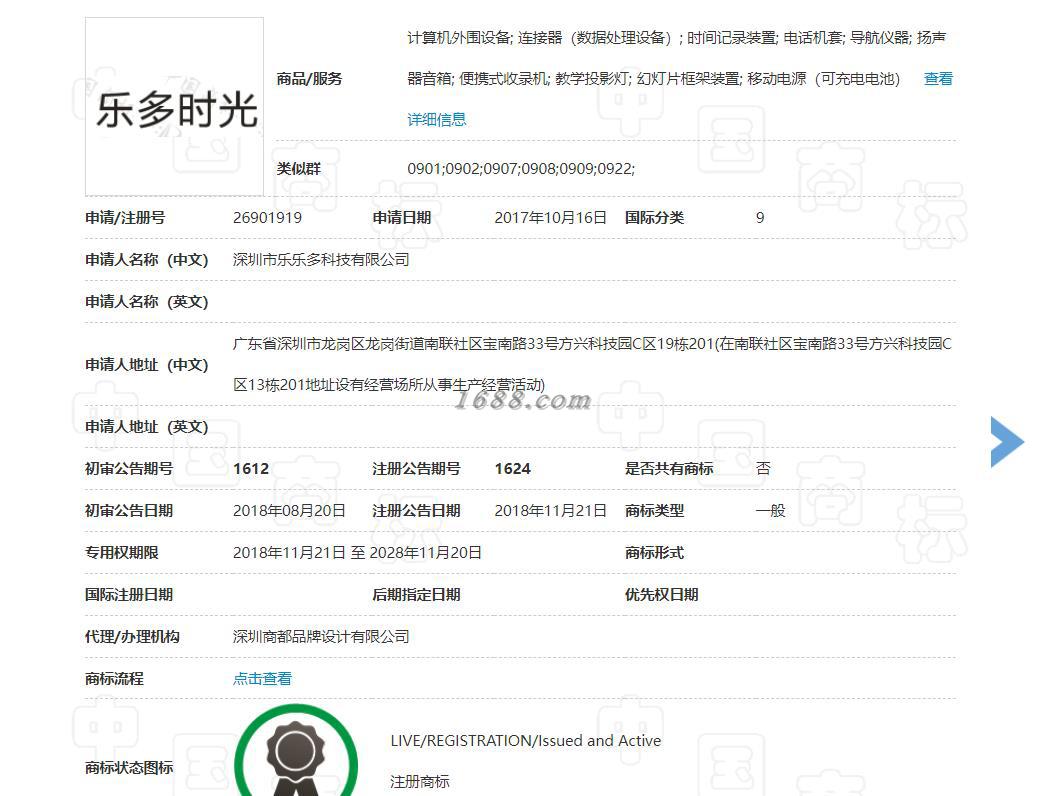Click the blue next arrow on right
The image size is (1044, 796).
(1007, 442)
